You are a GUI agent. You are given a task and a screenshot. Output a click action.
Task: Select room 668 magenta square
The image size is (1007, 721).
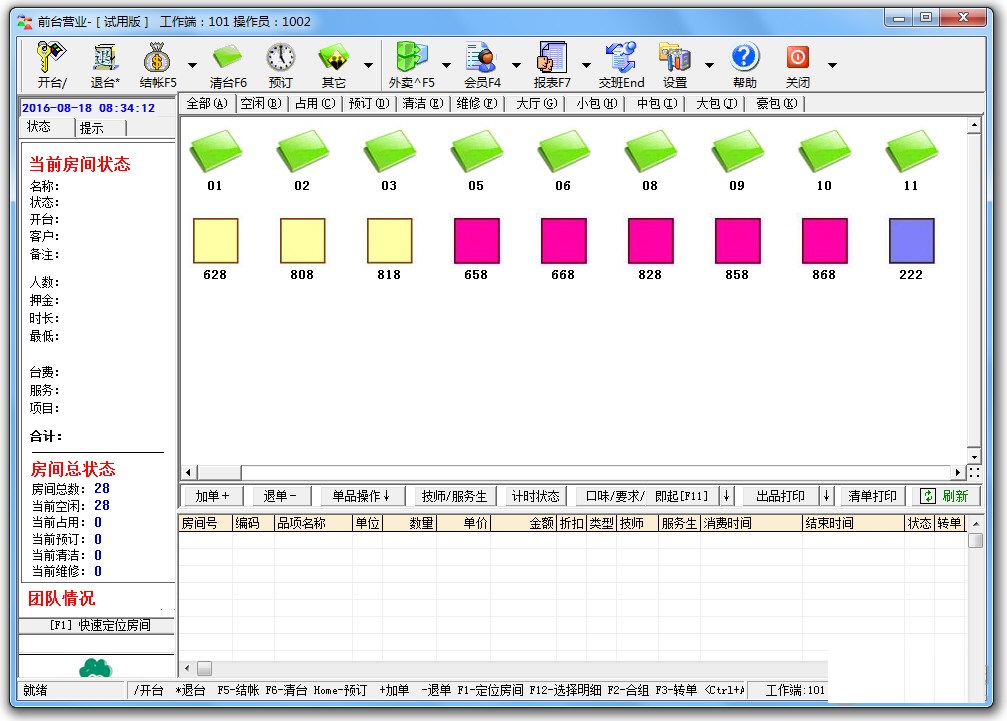[564, 241]
